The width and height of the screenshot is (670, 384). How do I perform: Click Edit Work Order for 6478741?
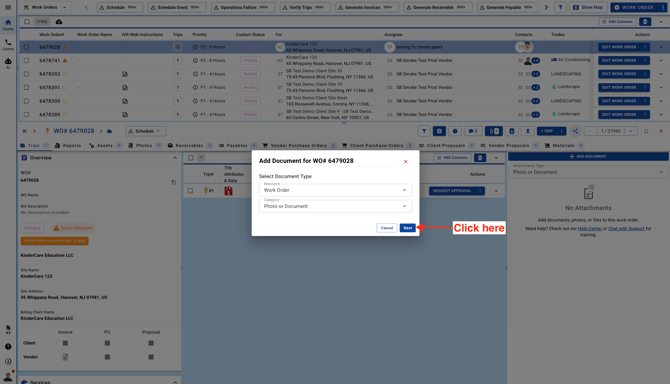point(620,60)
